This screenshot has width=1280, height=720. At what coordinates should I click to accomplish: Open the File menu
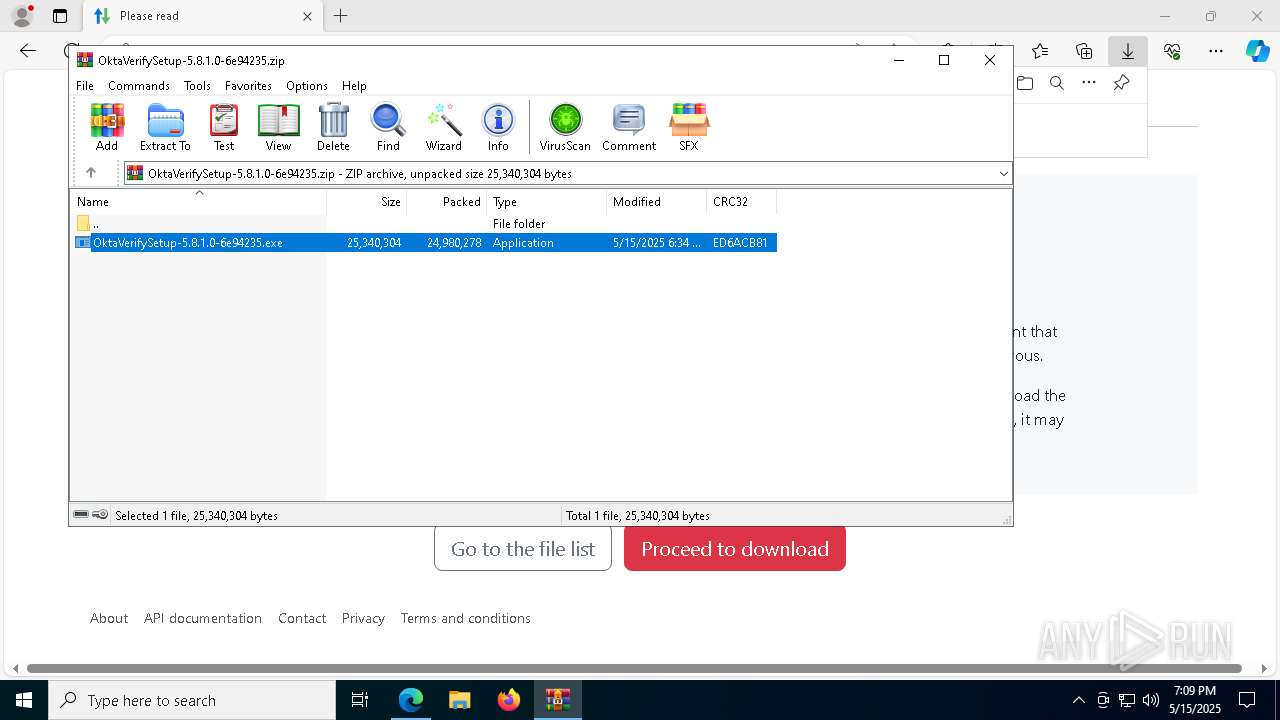coord(85,86)
